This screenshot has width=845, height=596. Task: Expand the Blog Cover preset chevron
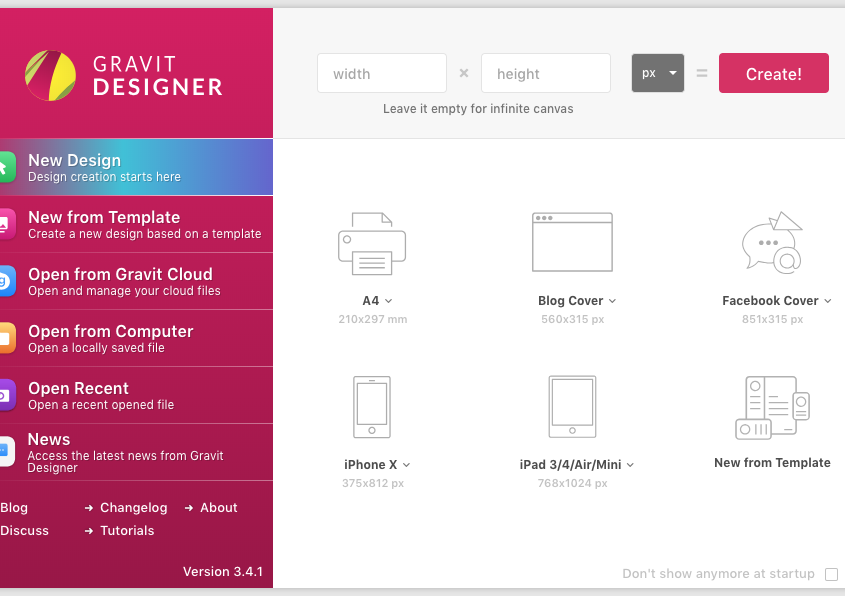(x=612, y=301)
